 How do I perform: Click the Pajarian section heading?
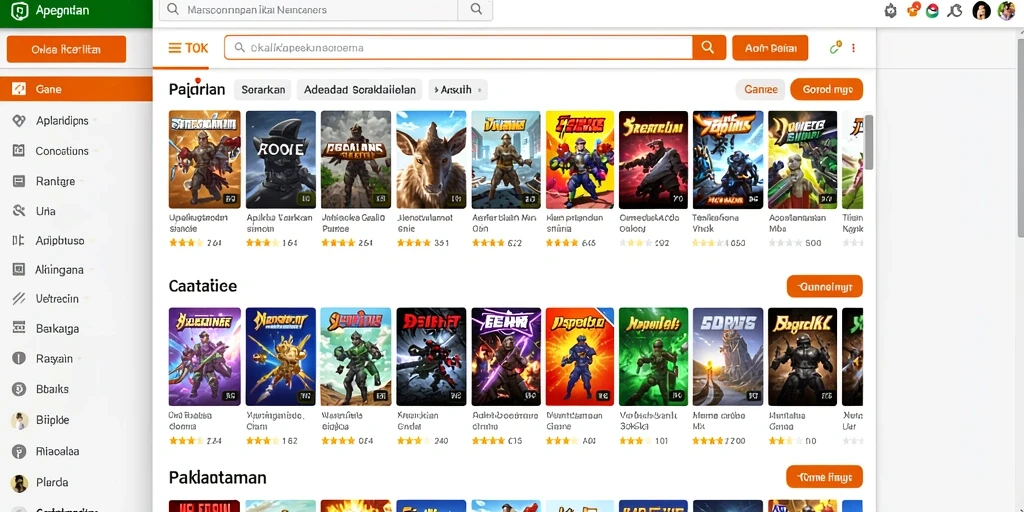tap(197, 89)
